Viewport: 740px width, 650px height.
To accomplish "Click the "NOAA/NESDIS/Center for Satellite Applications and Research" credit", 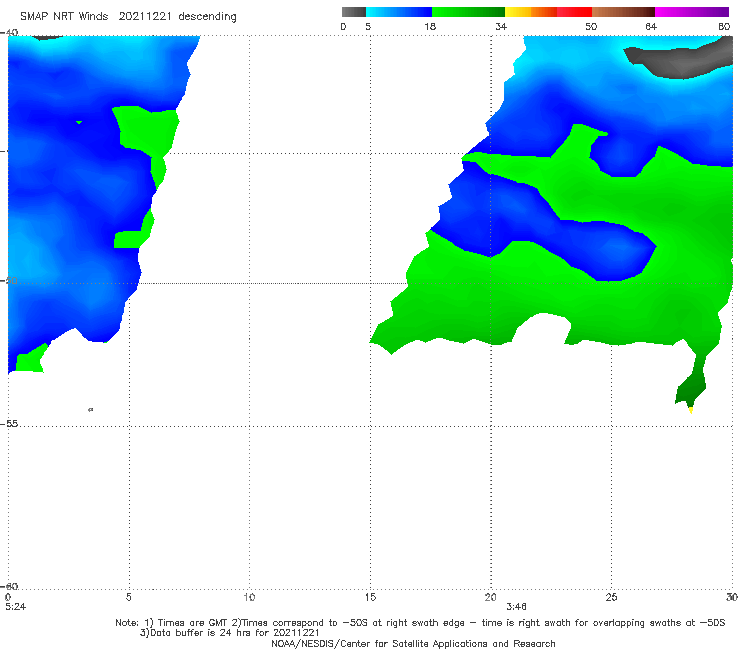I will pyautogui.click(x=413, y=643).
